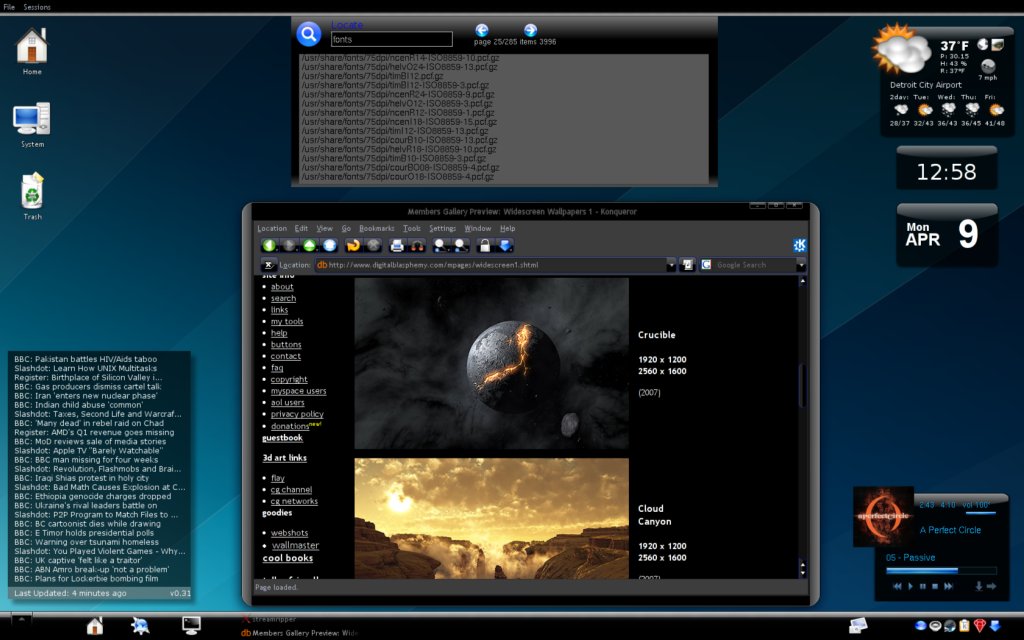This screenshot has height=640, width=1024.
Task: Open the Settings menu in Konqueror
Action: point(442,229)
